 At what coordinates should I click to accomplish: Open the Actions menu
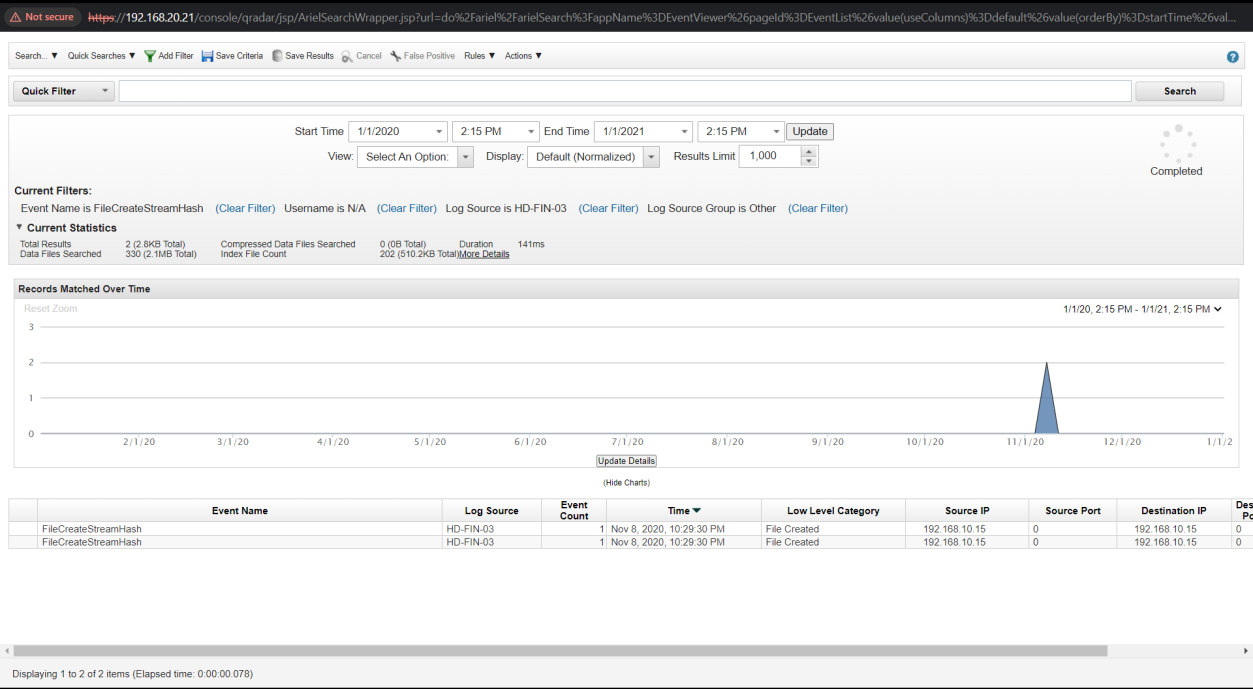(x=523, y=56)
